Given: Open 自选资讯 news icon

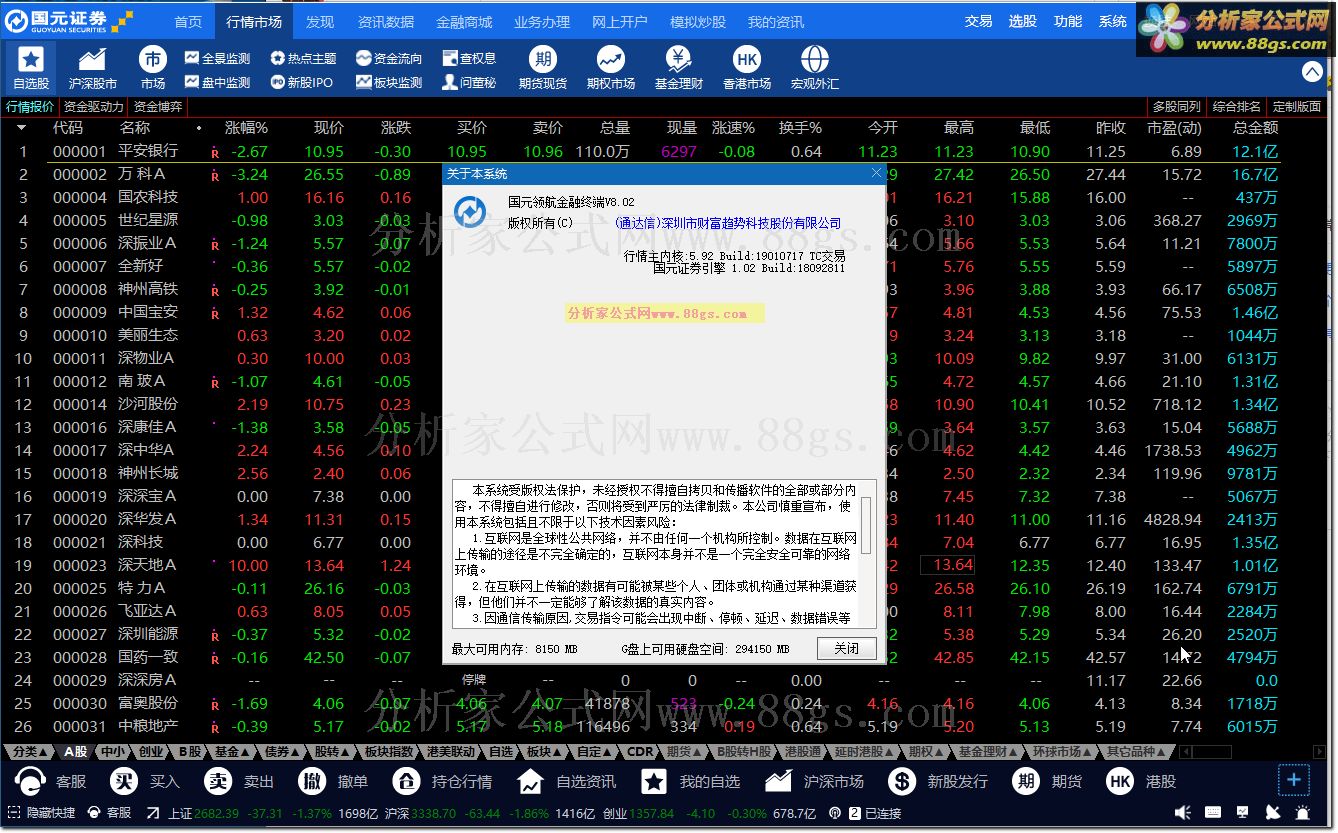Looking at the screenshot, I should pyautogui.click(x=531, y=781).
